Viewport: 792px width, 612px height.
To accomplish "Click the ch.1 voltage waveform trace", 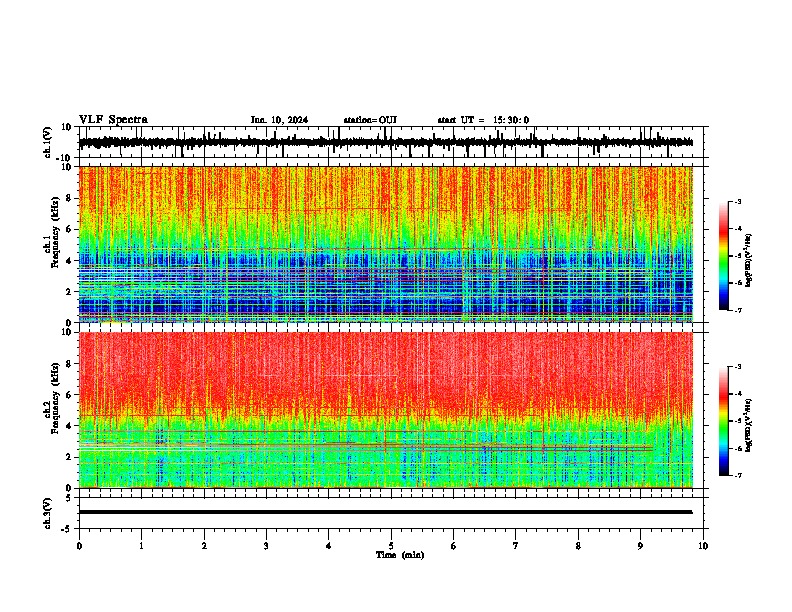I will (x=385, y=142).
